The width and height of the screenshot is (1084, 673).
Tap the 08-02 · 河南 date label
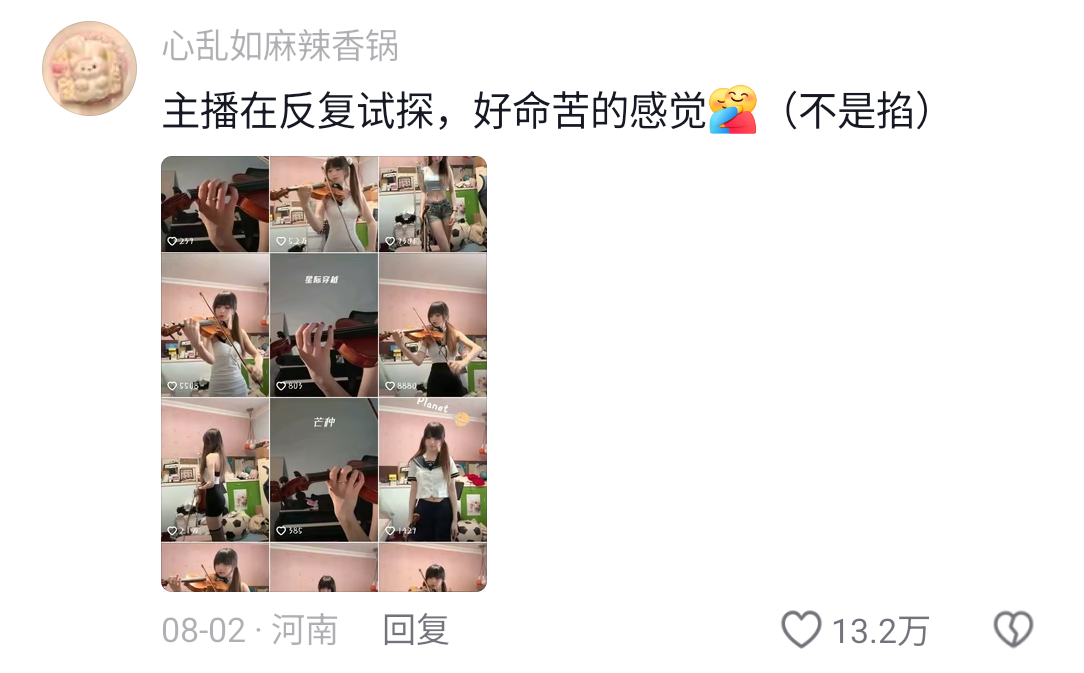click(250, 630)
